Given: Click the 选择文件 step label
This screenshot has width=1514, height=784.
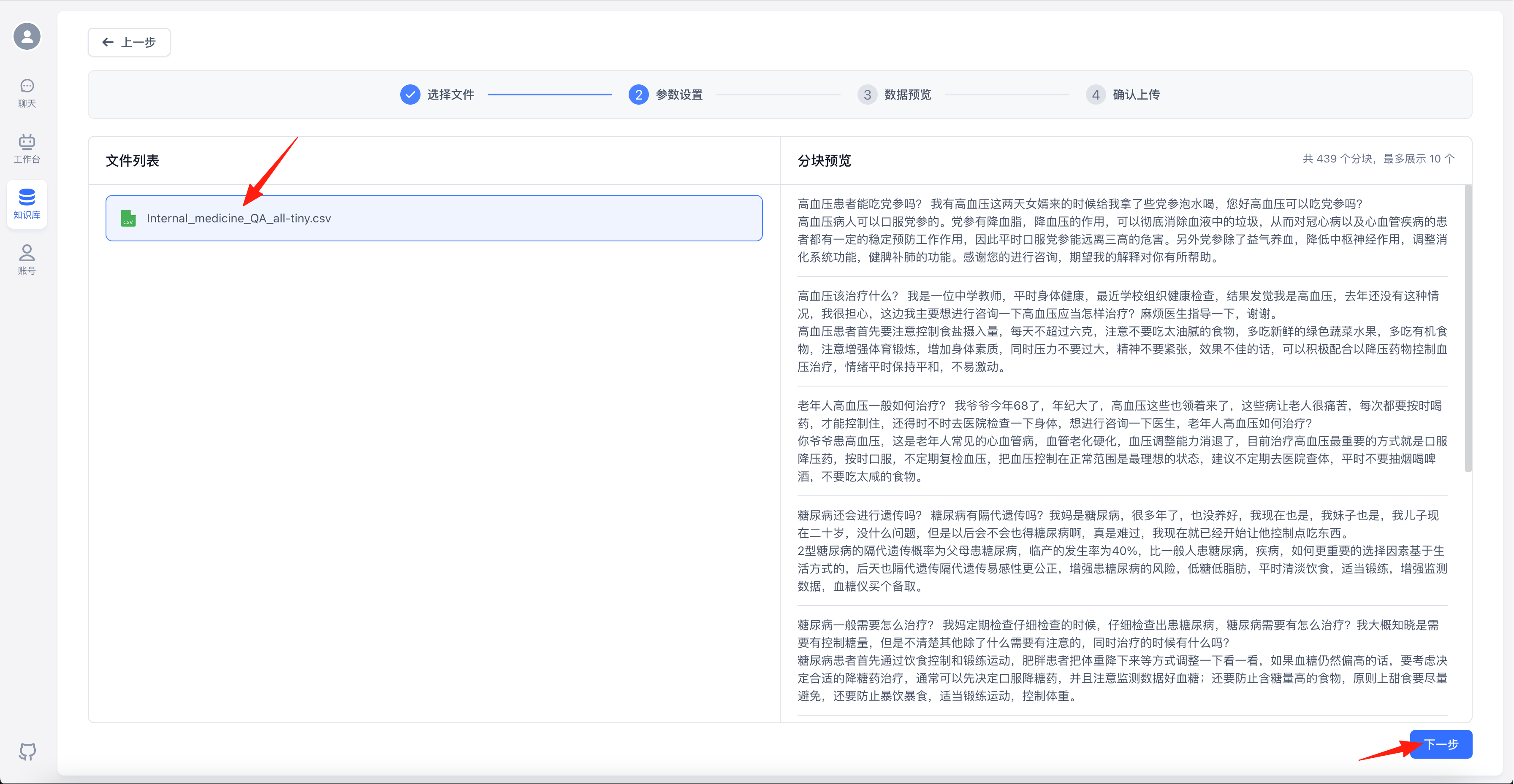Looking at the screenshot, I should click(450, 95).
